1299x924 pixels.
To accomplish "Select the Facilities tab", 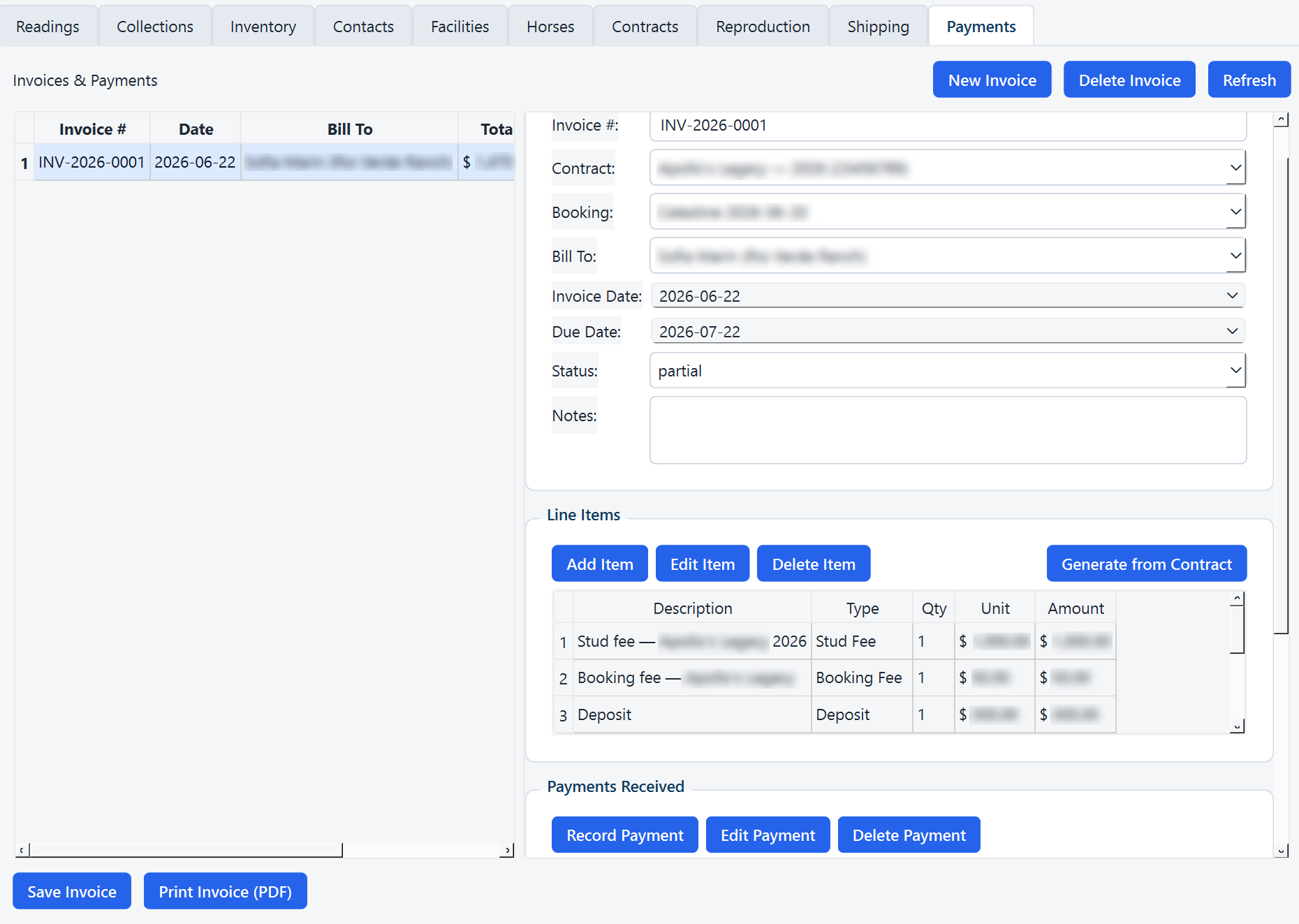I will pyautogui.click(x=460, y=27).
